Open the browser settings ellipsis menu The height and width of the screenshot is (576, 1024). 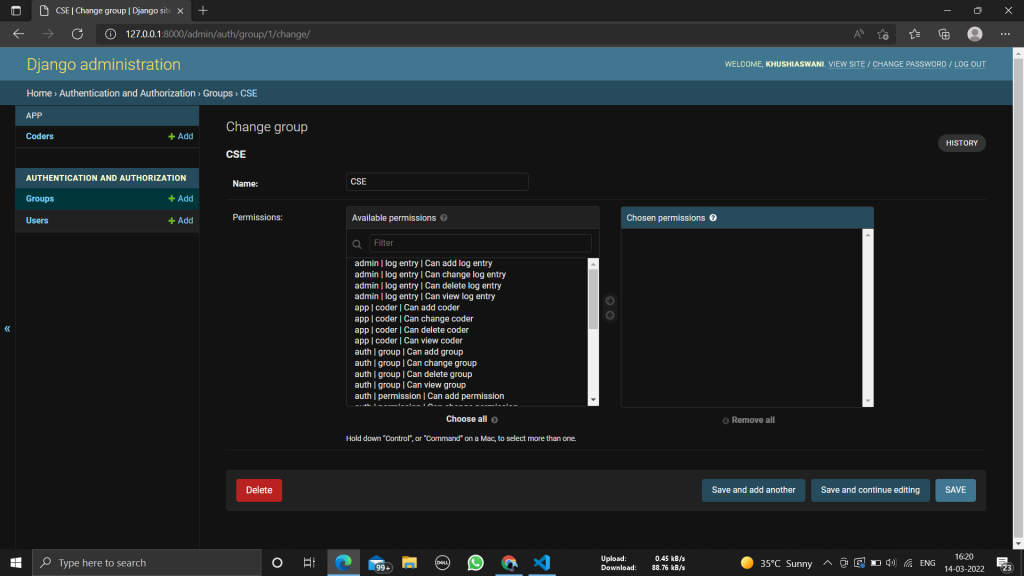(1005, 32)
